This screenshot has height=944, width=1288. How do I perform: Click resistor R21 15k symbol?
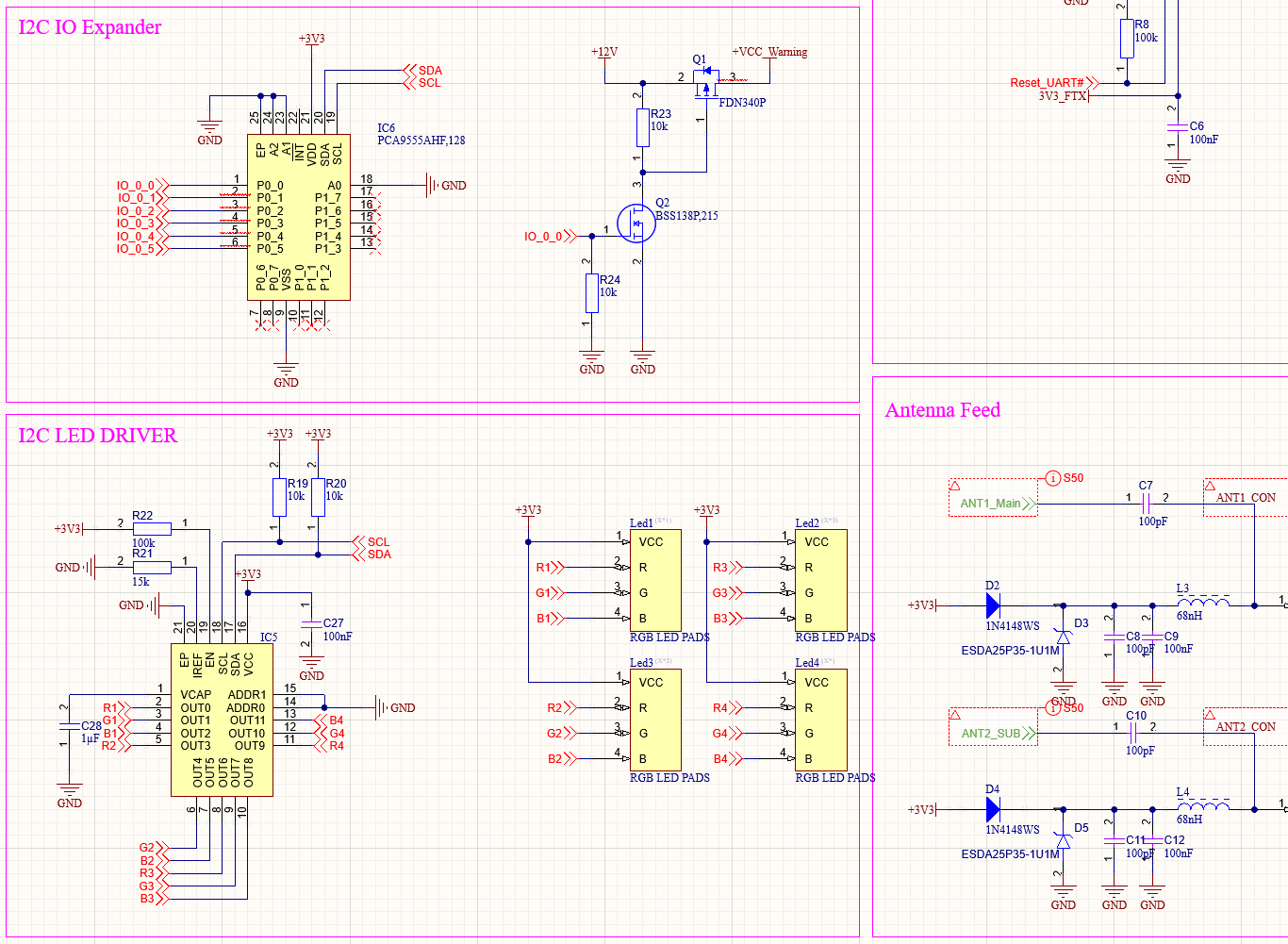152,567
